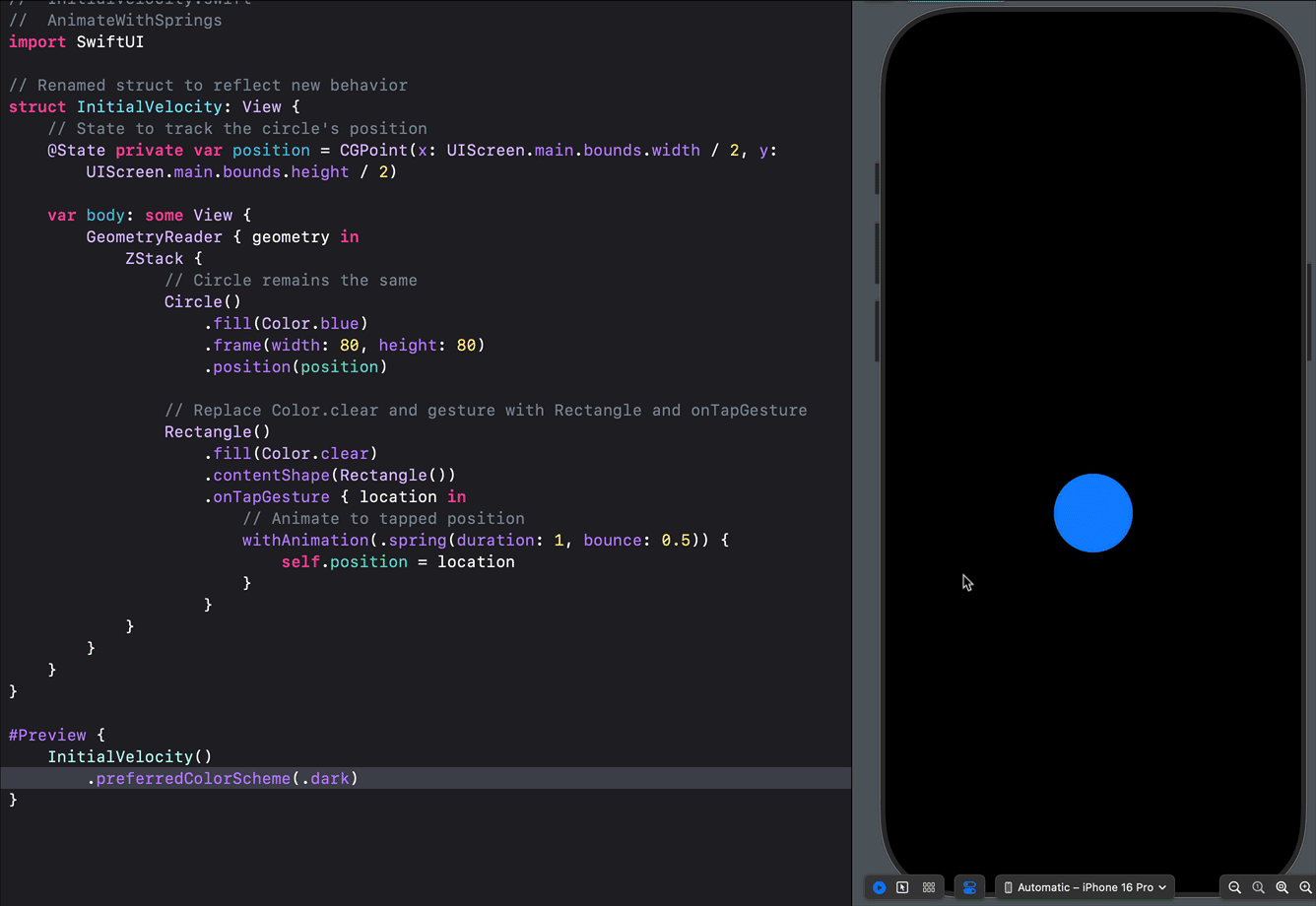The height and width of the screenshot is (906, 1316).
Task: Zoom preview to fit
Action: (x=1282, y=887)
